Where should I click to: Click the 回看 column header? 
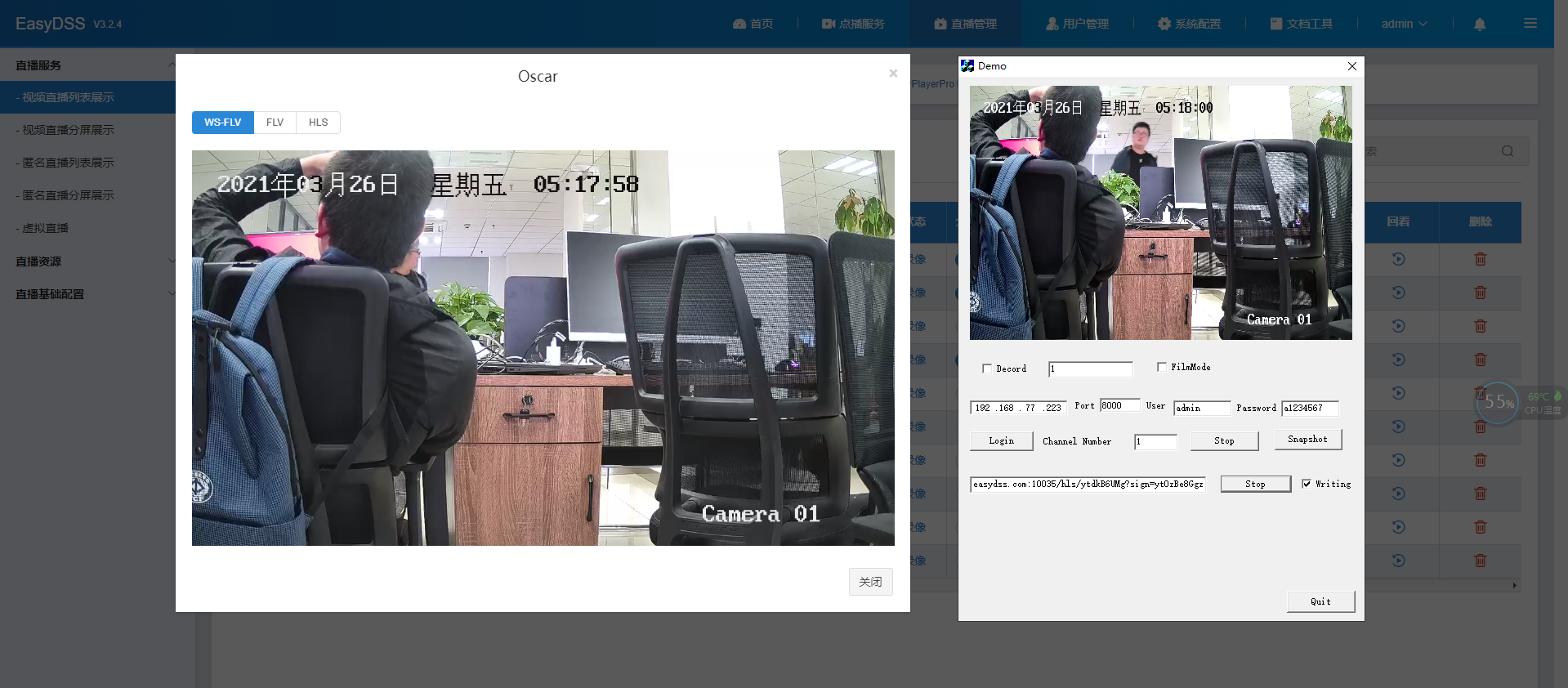click(1398, 221)
